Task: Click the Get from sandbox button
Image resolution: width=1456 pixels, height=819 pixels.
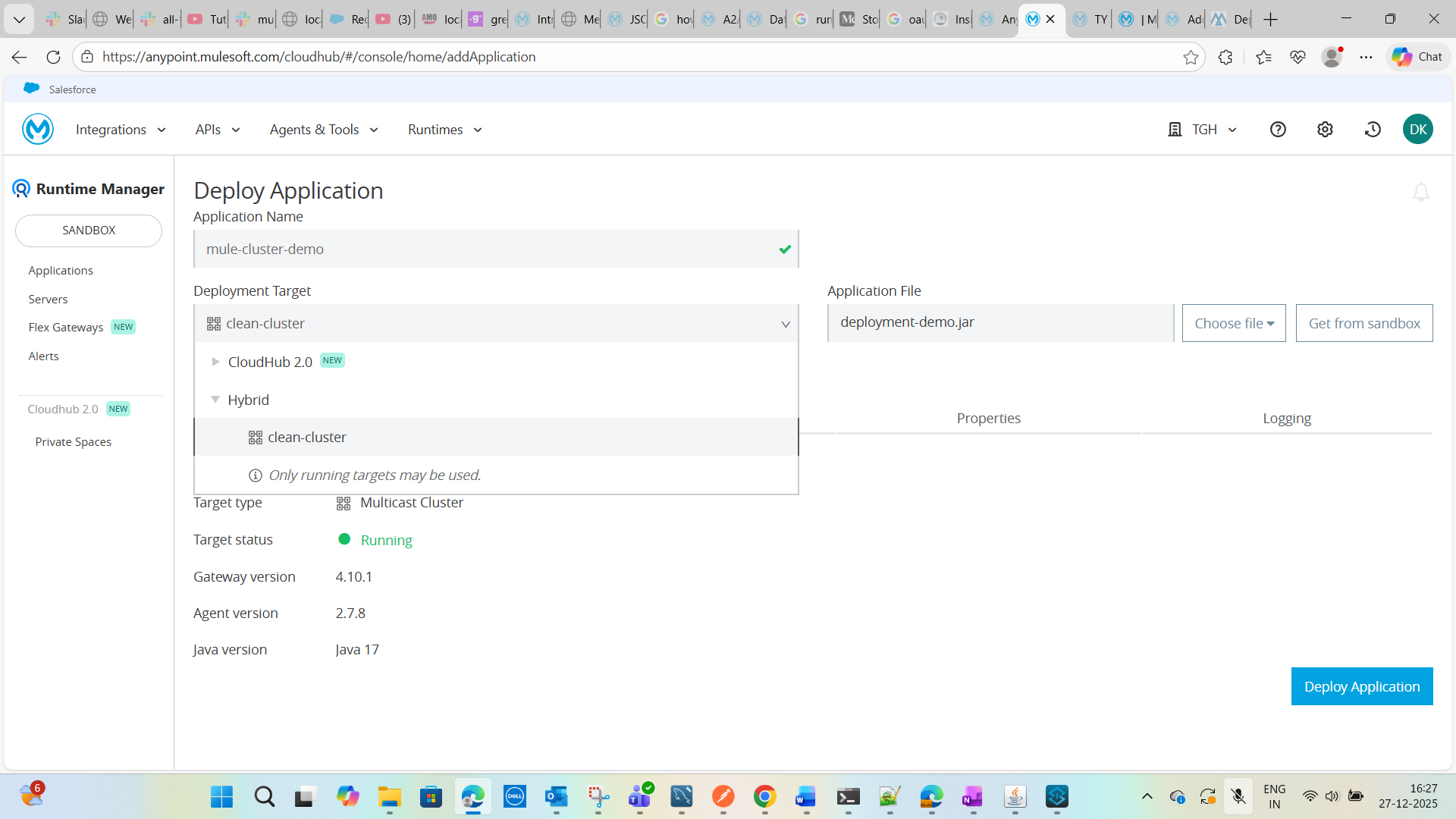Action: pyautogui.click(x=1363, y=324)
